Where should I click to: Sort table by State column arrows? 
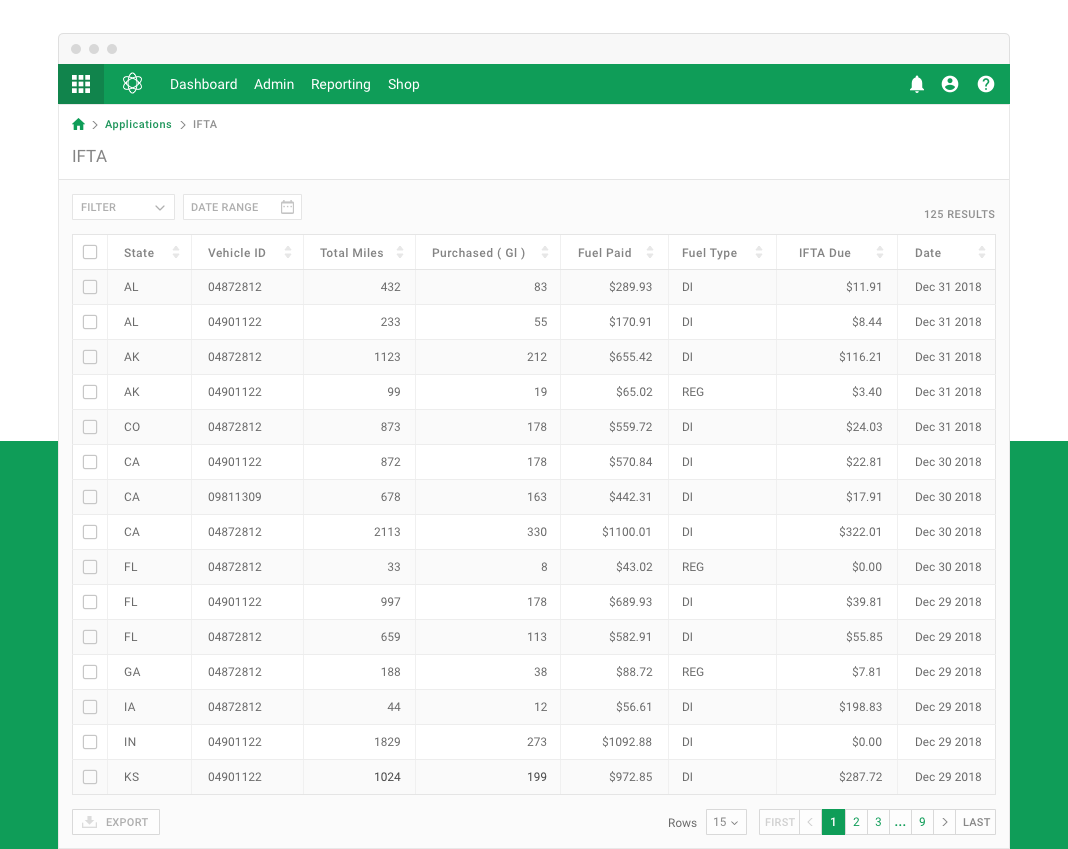[176, 252]
